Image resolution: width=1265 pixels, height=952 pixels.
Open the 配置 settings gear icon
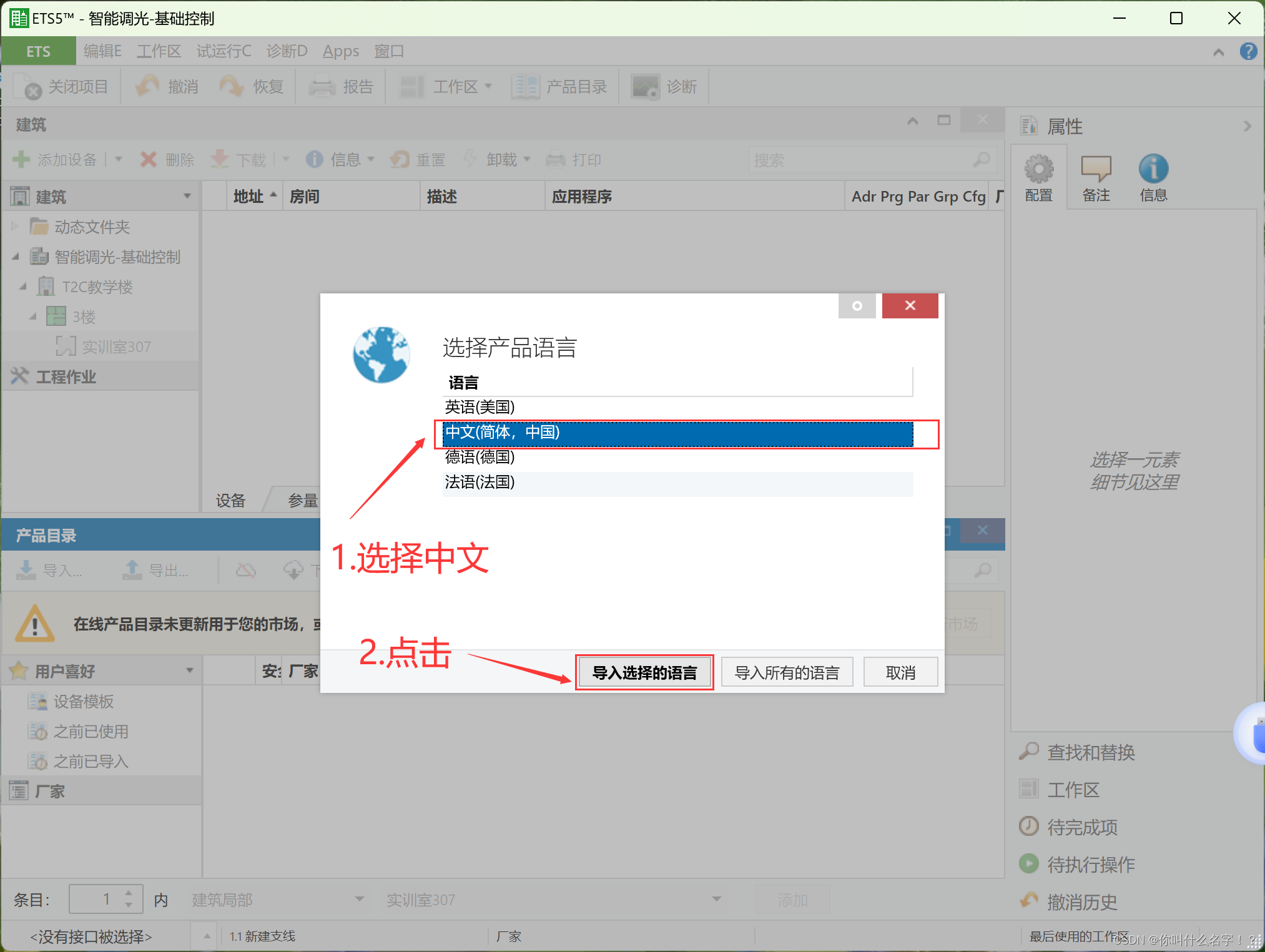click(x=1038, y=169)
